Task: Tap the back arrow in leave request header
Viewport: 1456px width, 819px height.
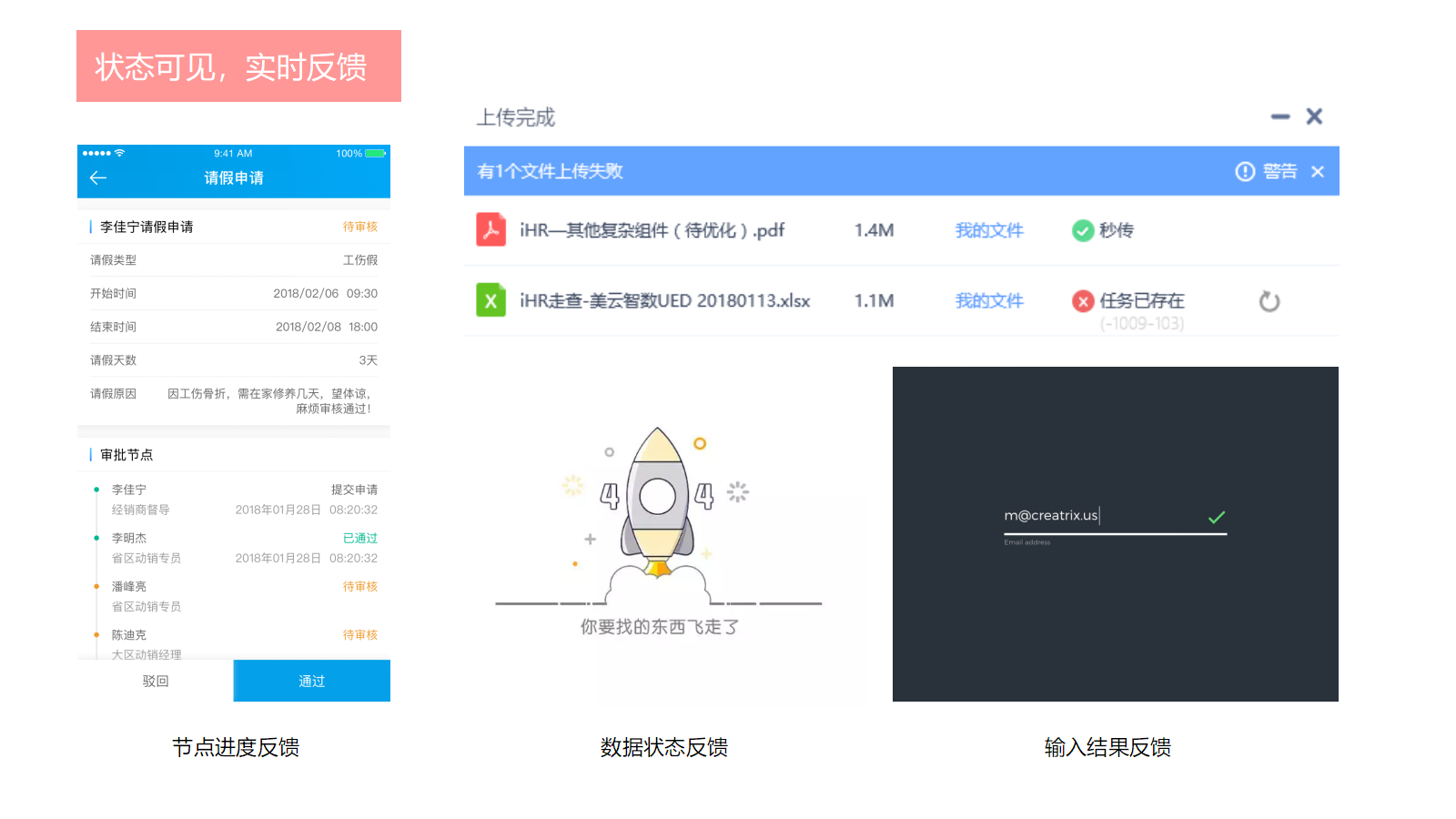Action: point(98,178)
